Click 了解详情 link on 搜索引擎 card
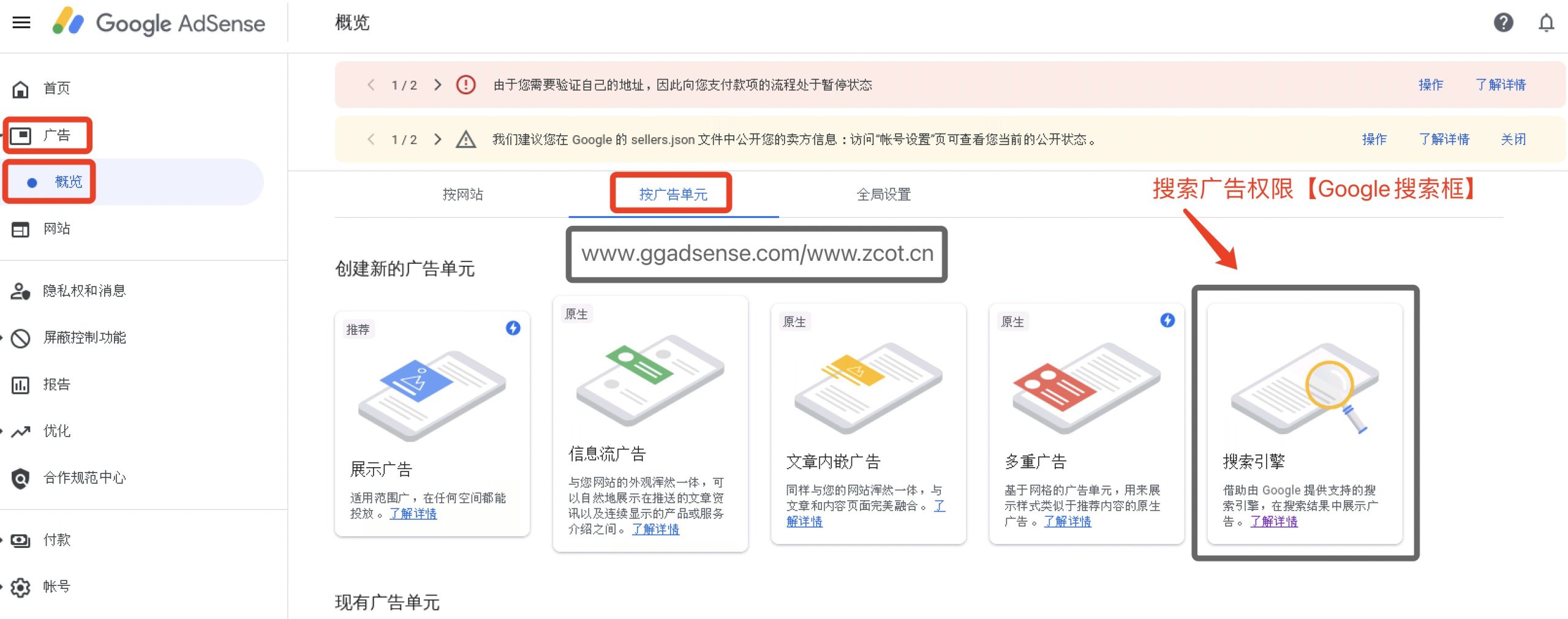 (x=1274, y=521)
